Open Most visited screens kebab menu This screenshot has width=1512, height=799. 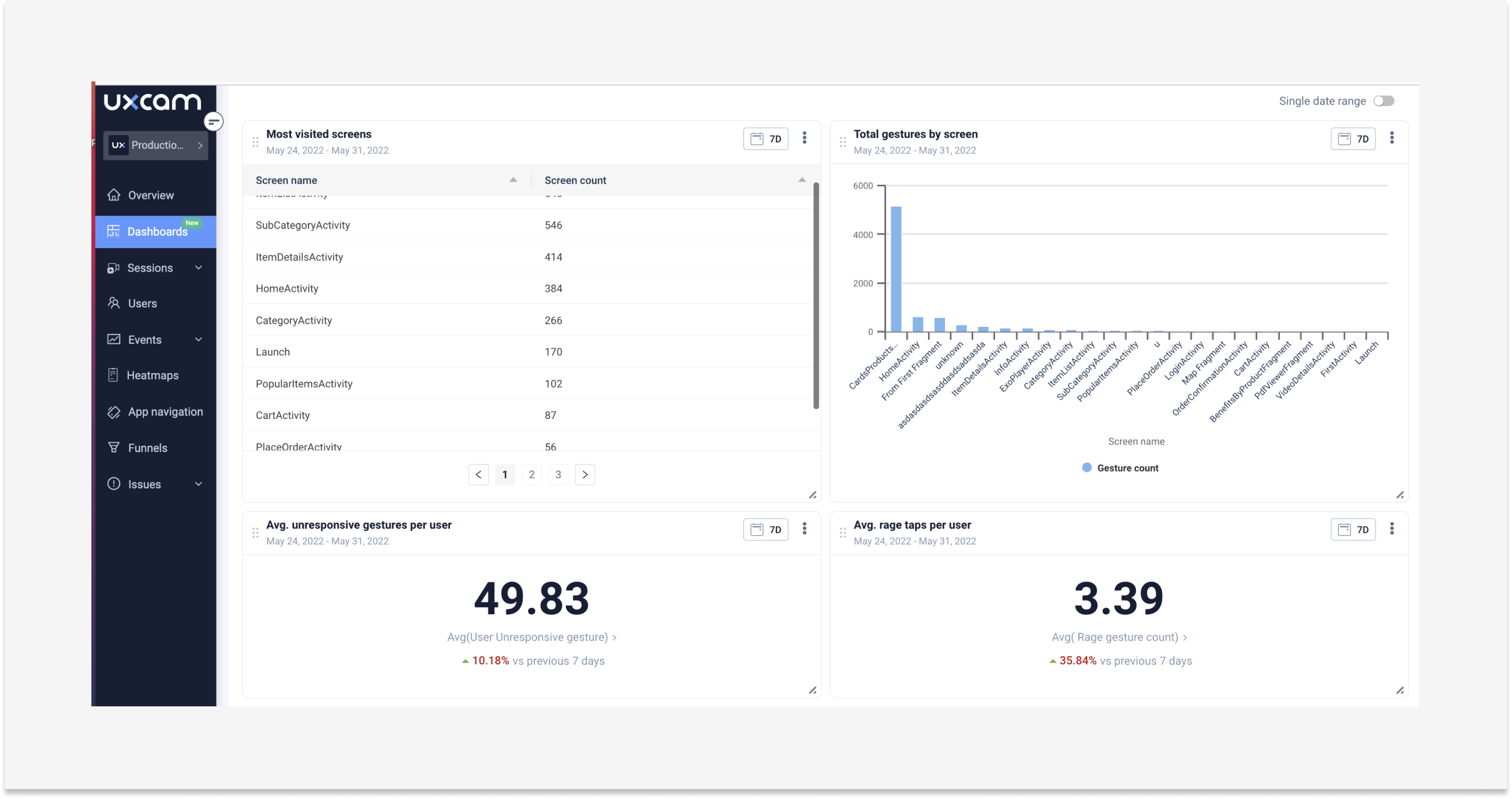tap(804, 138)
